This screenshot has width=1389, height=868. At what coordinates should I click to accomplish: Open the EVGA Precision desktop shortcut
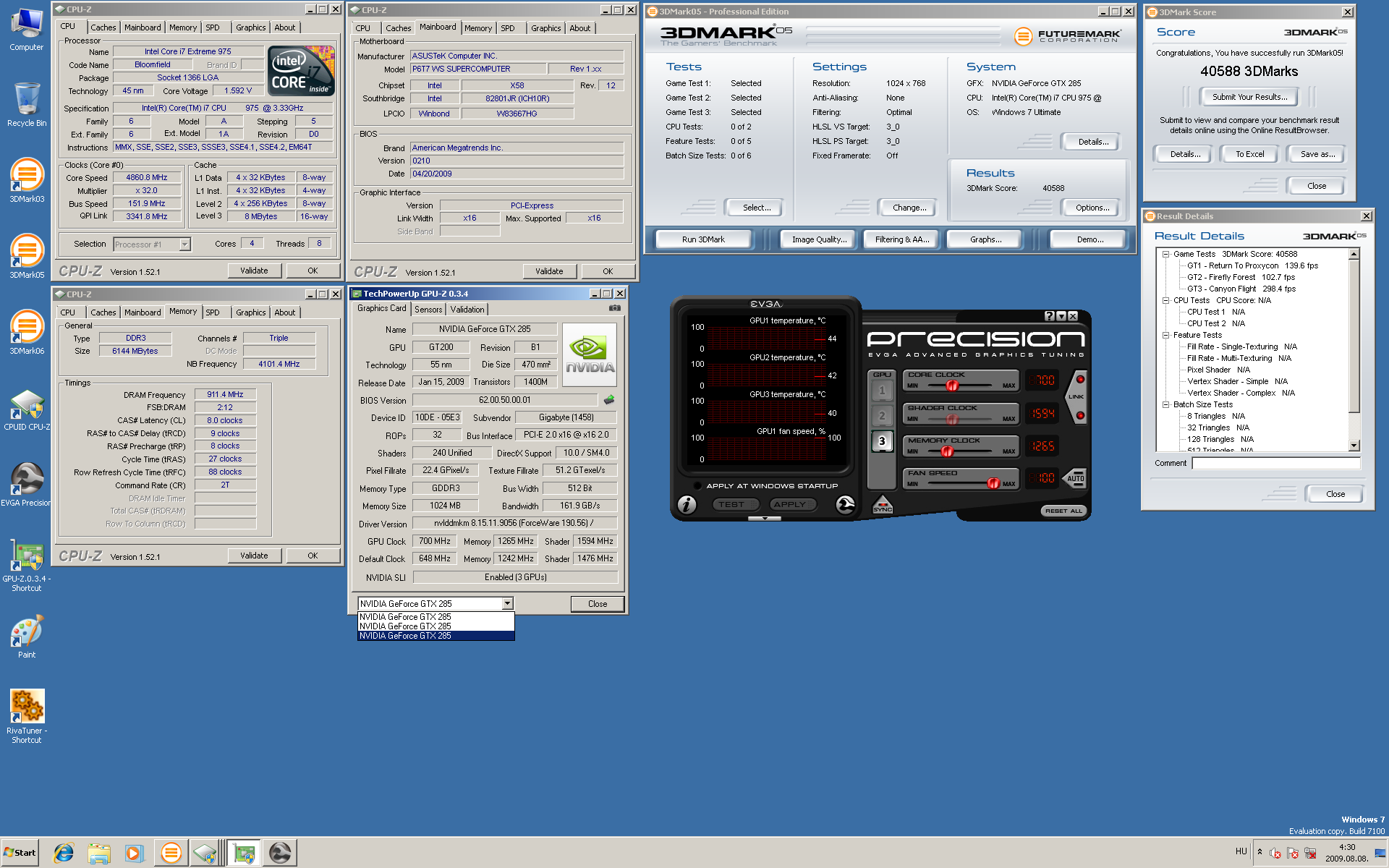[27, 485]
